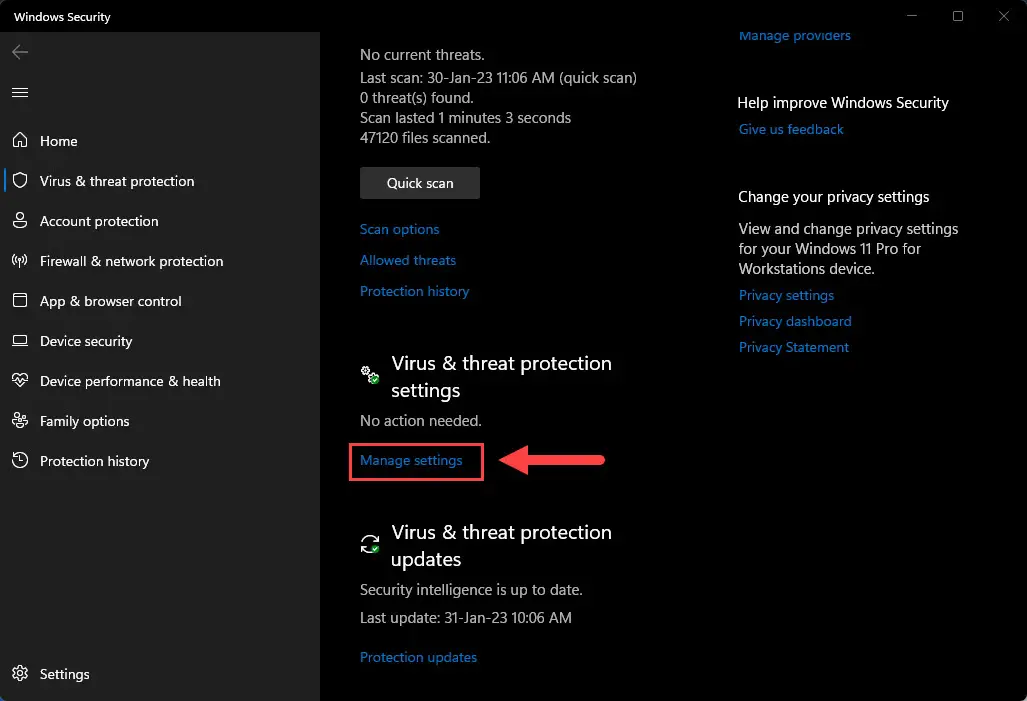This screenshot has width=1027, height=701.
Task: Click the Device security icon
Action: pyautogui.click(x=20, y=341)
